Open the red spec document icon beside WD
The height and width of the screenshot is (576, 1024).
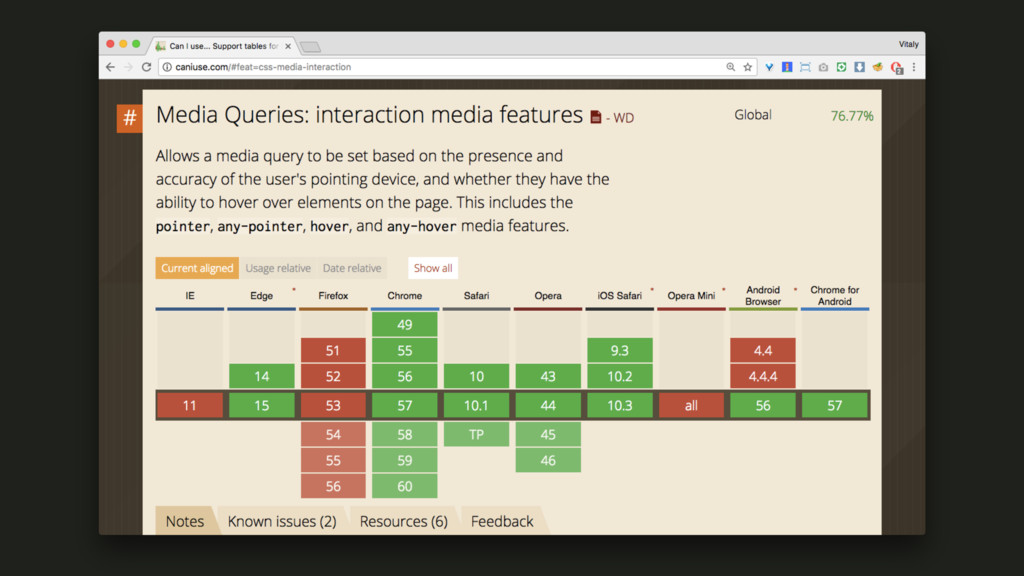[596, 117]
